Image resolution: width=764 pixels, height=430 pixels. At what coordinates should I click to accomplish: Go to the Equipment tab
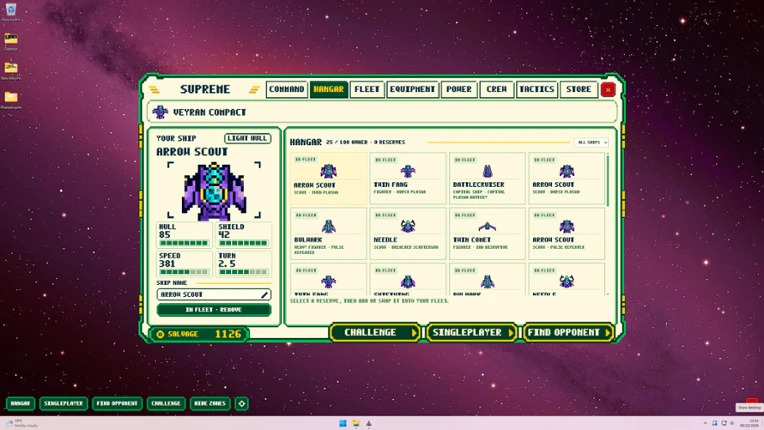(x=412, y=90)
